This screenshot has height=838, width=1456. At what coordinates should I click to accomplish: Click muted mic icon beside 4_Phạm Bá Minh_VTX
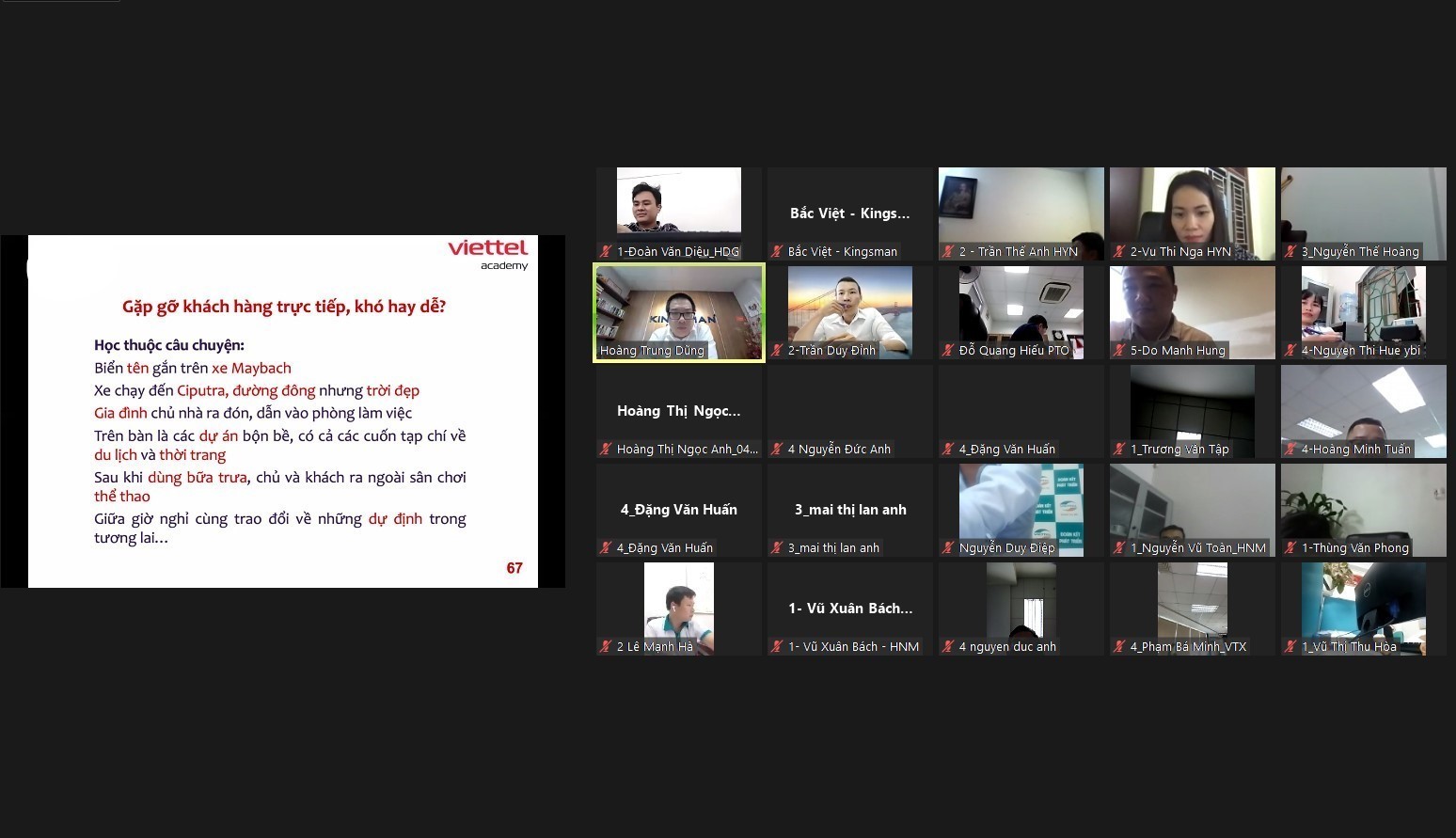tap(1119, 647)
